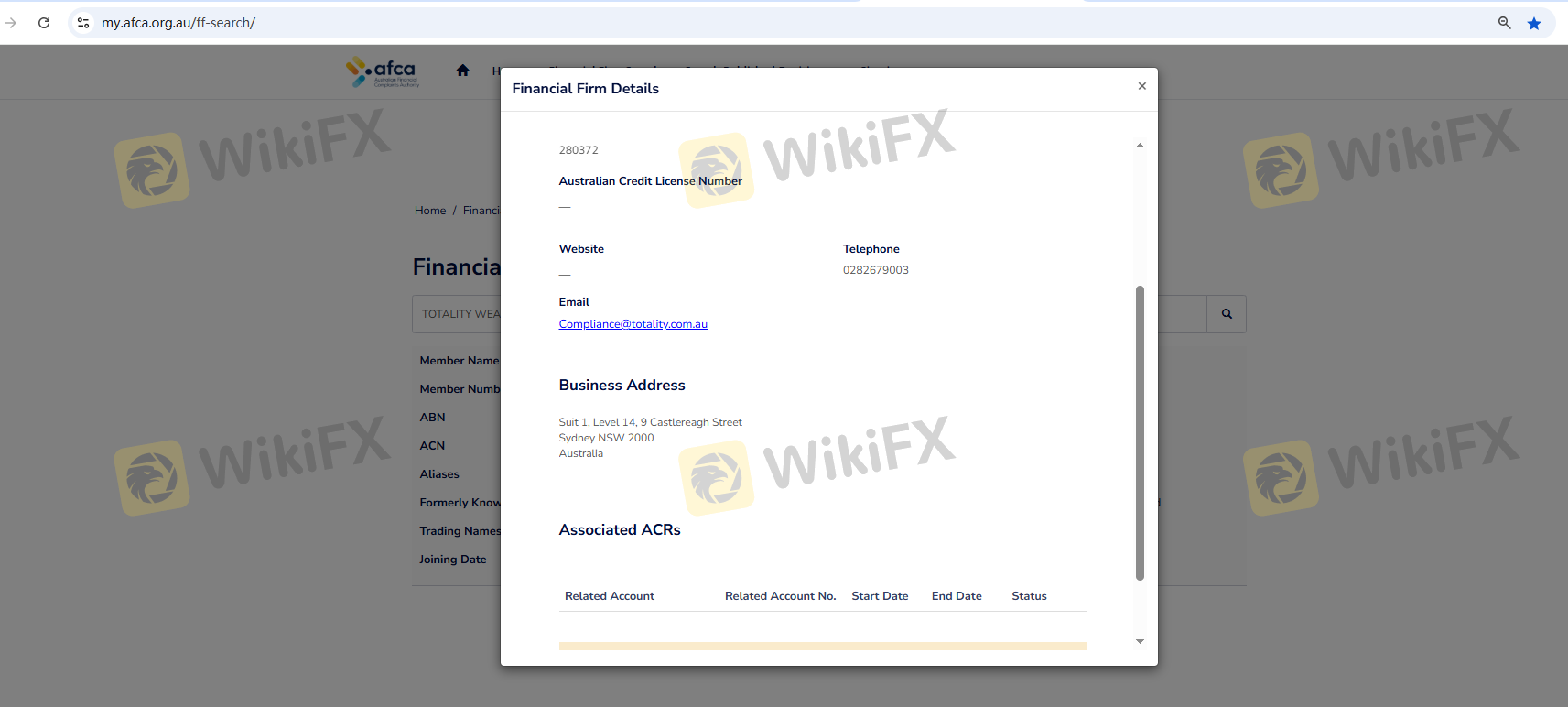
Task: Click the zoom magnifier icon in address bar
Action: tap(1504, 23)
